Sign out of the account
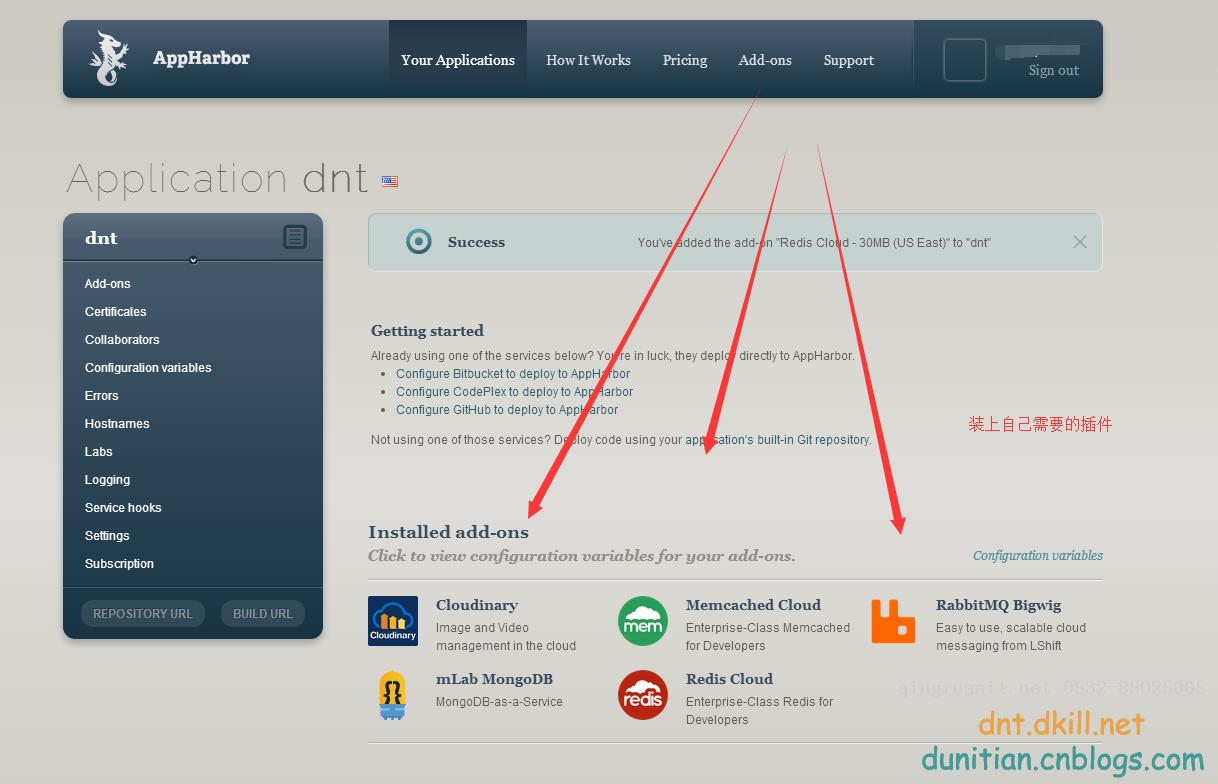 [1054, 70]
